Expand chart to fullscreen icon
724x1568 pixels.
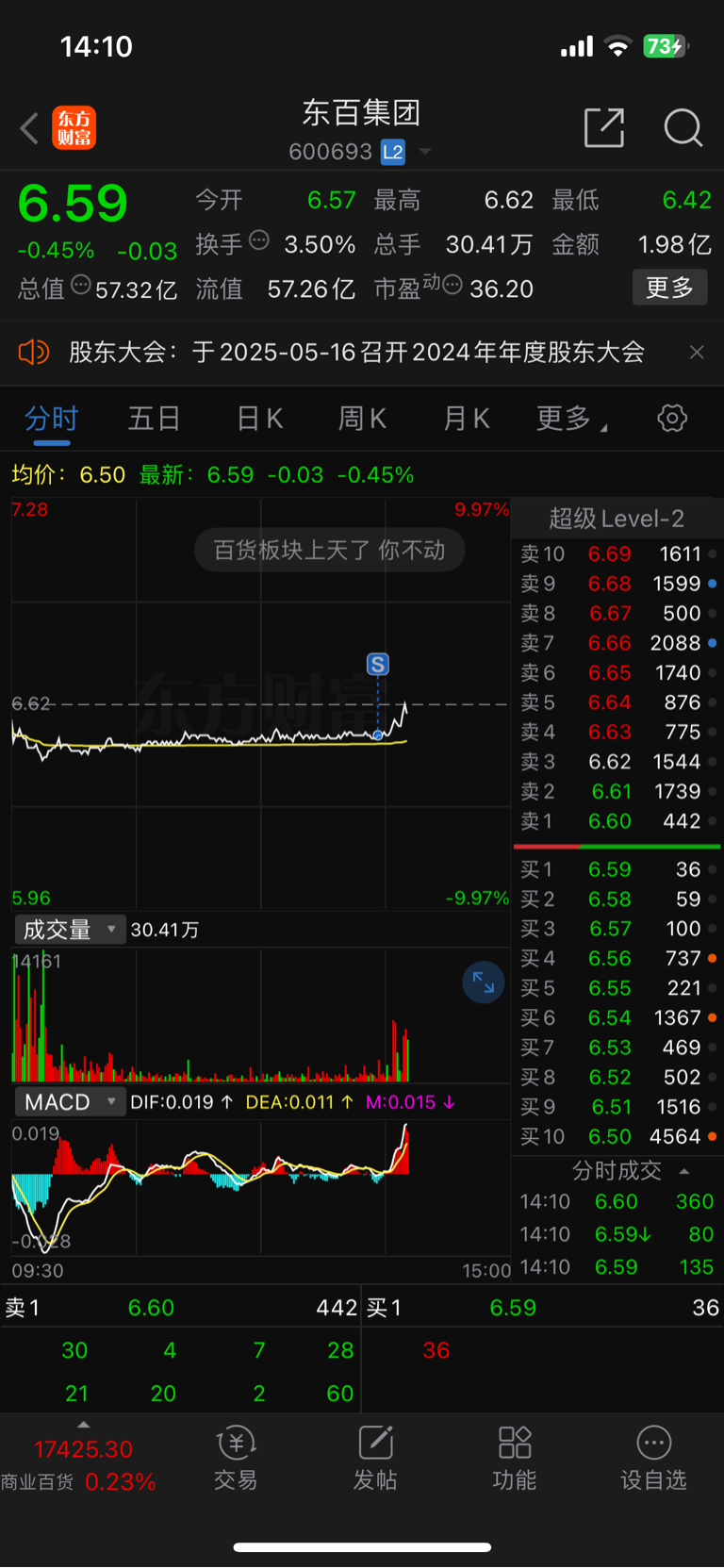484,982
